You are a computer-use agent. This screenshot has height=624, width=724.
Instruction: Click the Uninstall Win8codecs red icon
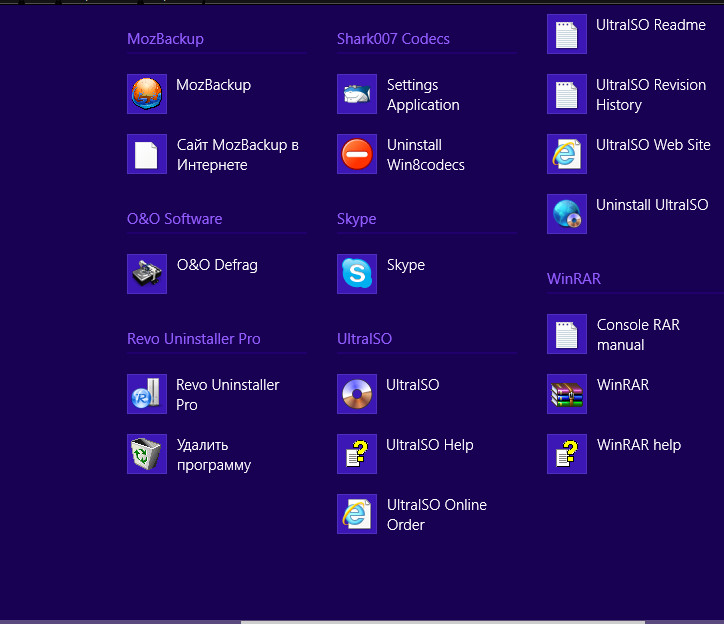coord(357,154)
